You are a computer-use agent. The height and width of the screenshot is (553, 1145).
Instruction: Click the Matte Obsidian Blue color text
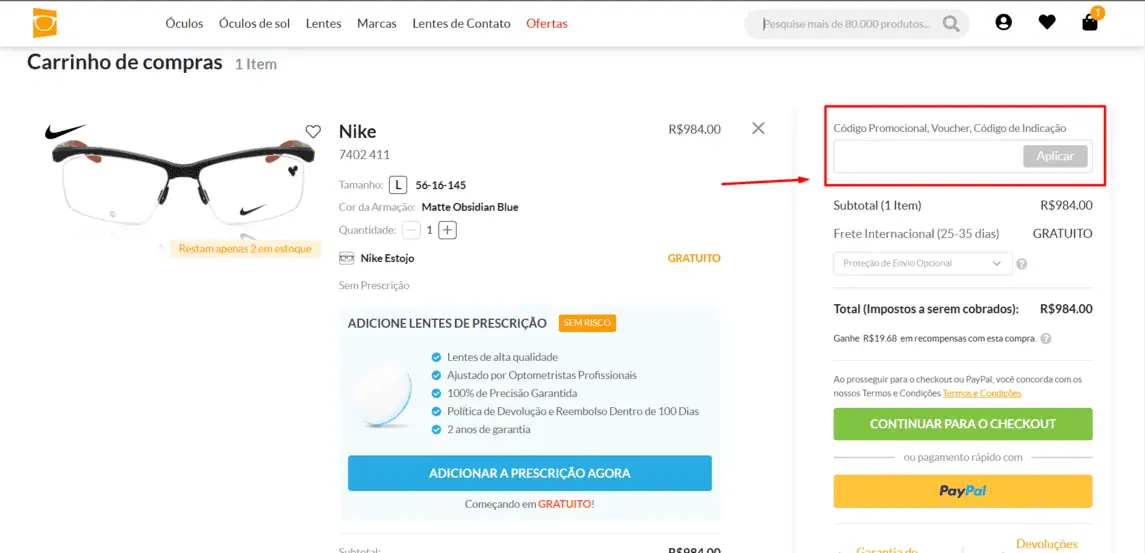click(x=470, y=207)
